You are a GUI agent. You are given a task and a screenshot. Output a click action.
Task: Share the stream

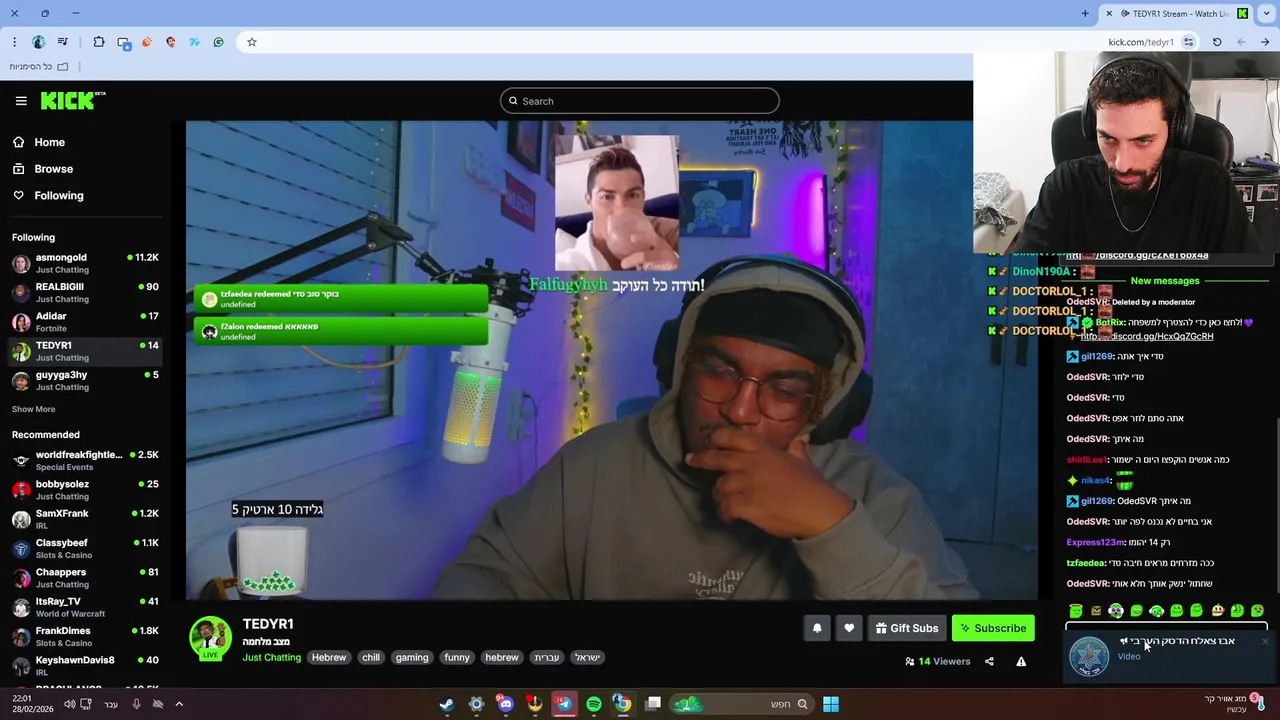click(x=989, y=661)
